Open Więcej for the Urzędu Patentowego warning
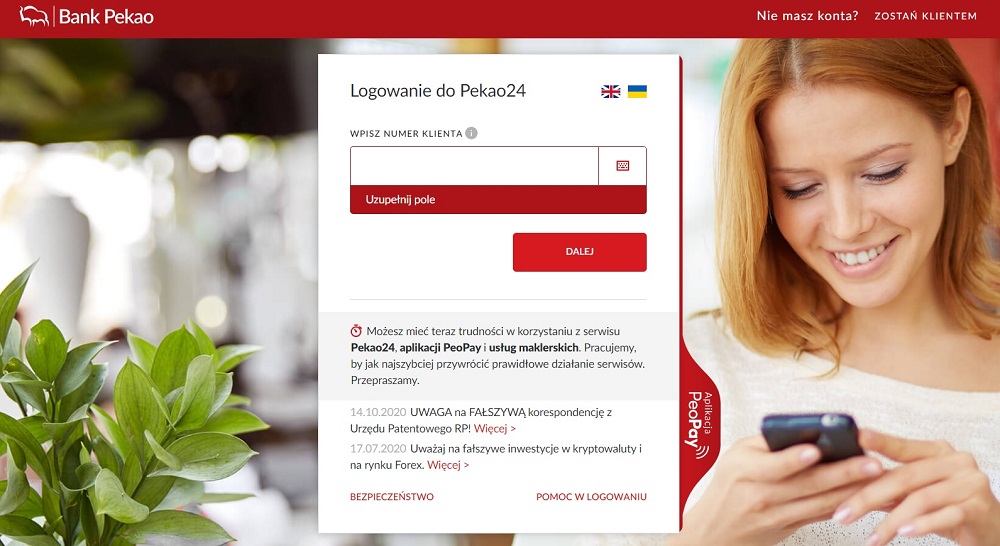Image resolution: width=1000 pixels, height=546 pixels. [x=495, y=429]
